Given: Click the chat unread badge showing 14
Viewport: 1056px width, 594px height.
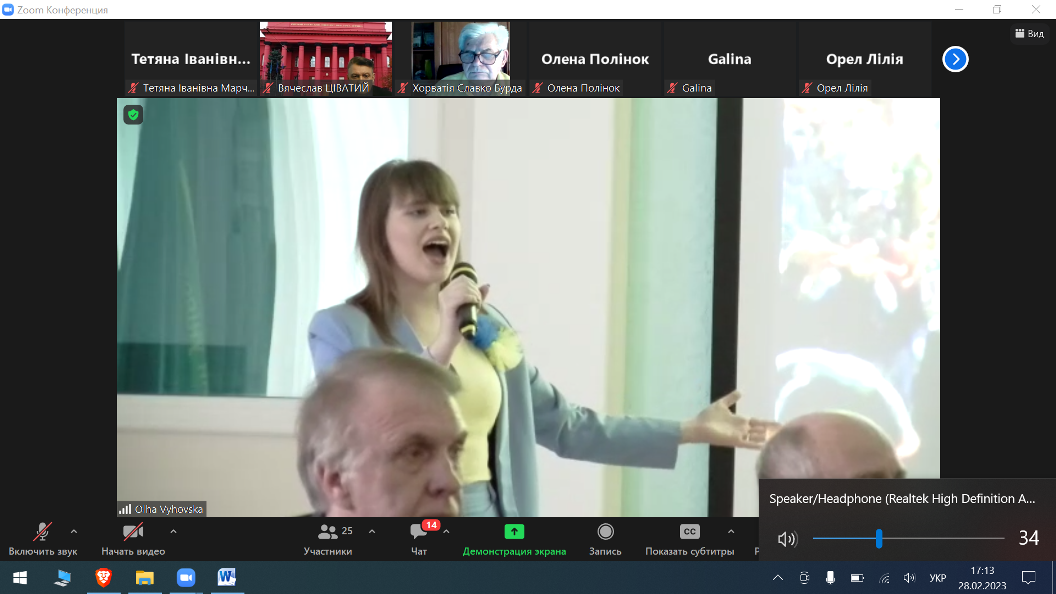Looking at the screenshot, I should pyautogui.click(x=431, y=525).
